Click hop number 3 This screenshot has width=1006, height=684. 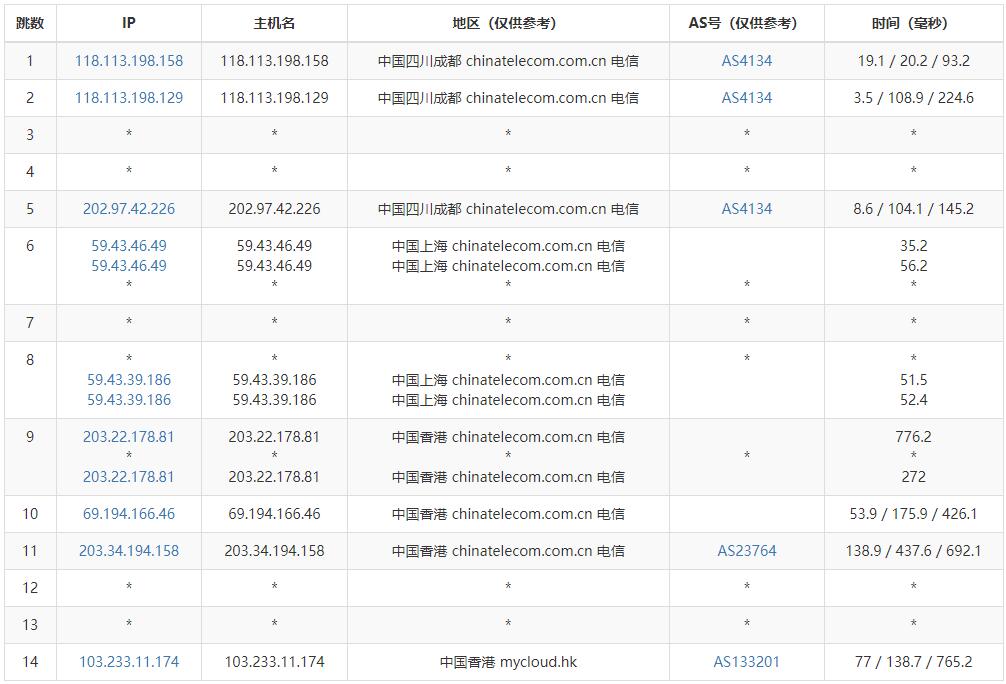(30, 135)
